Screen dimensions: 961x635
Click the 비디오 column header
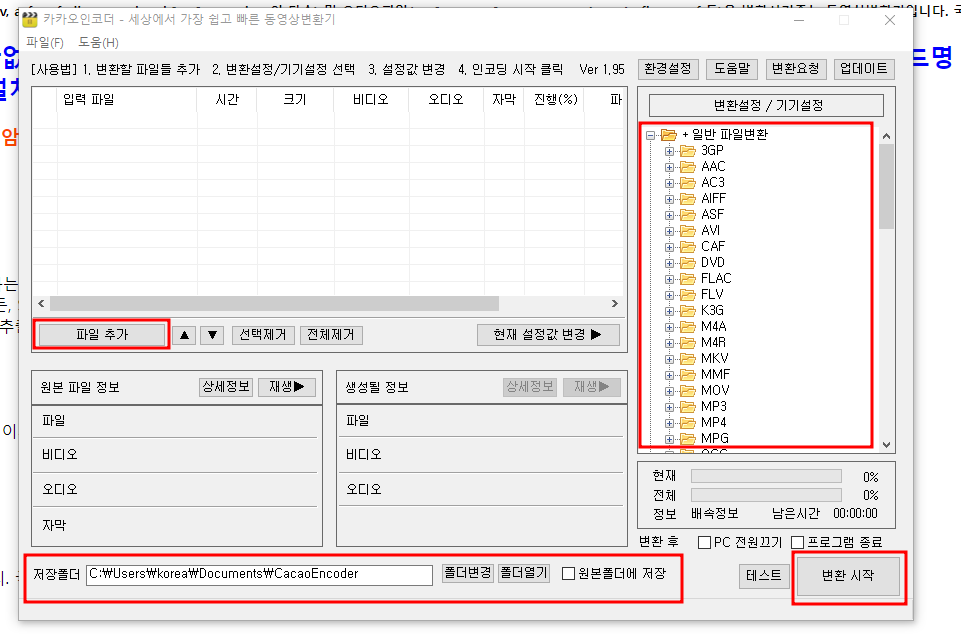tap(371, 100)
